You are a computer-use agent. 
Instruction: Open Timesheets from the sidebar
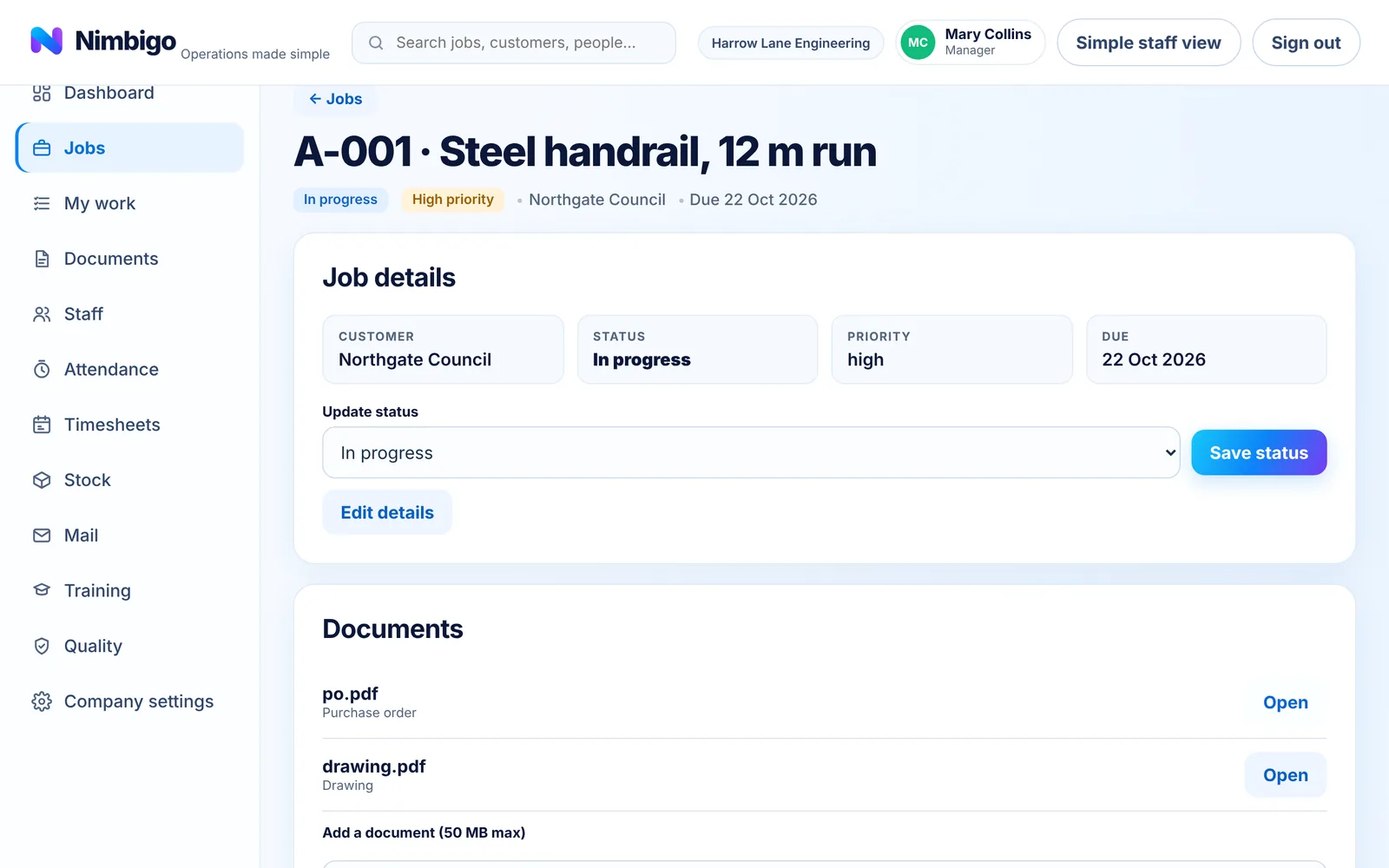coord(130,424)
